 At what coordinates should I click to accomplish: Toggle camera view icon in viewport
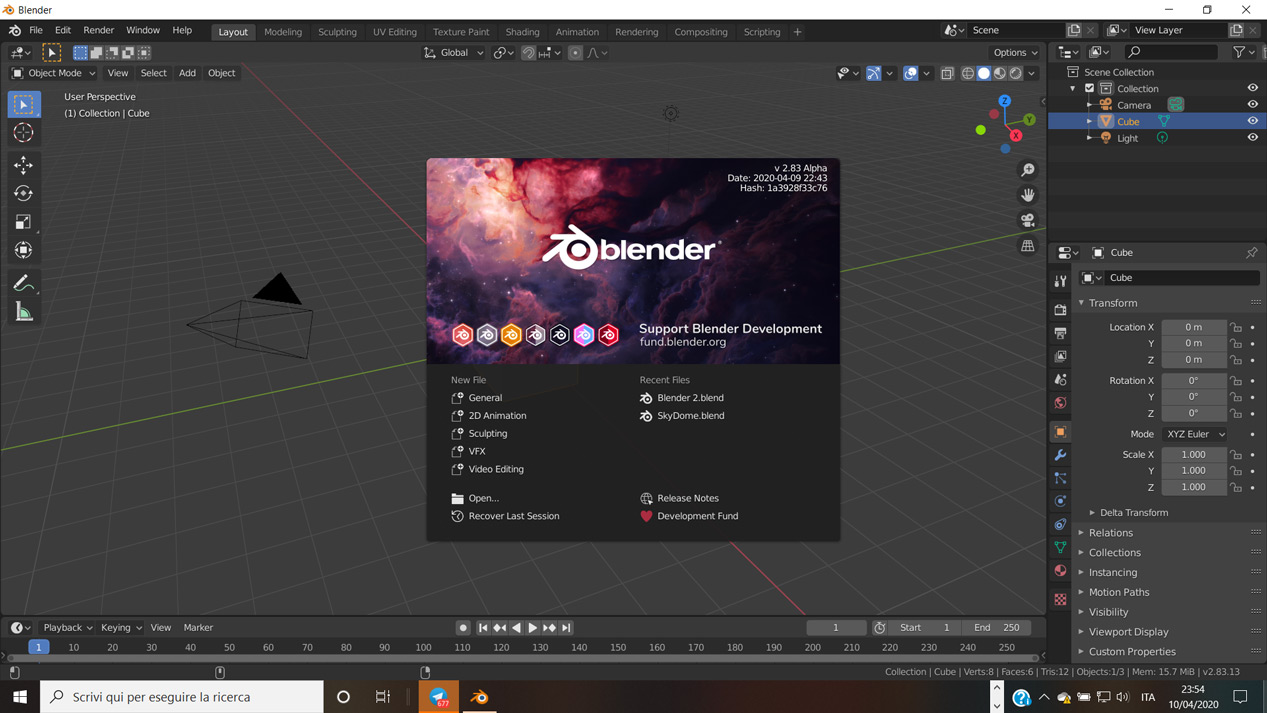1028,220
